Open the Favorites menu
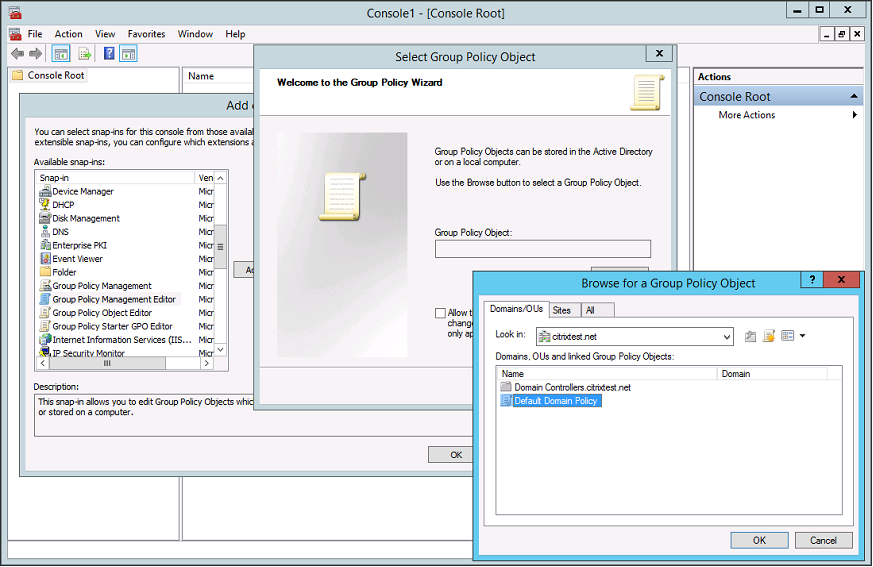873x567 pixels. 146,34
